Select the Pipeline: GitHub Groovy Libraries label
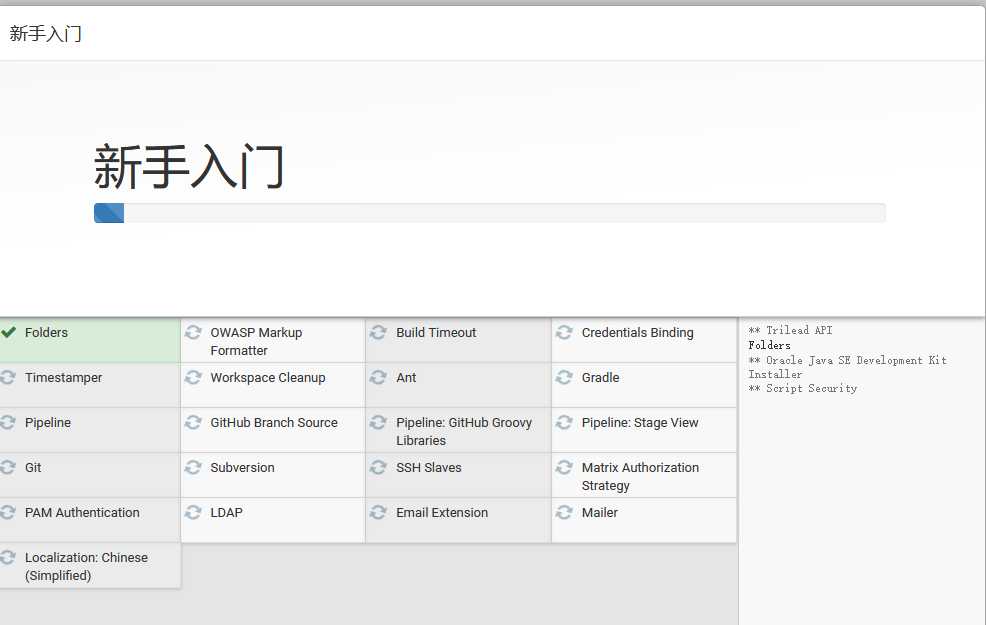 tap(463, 431)
